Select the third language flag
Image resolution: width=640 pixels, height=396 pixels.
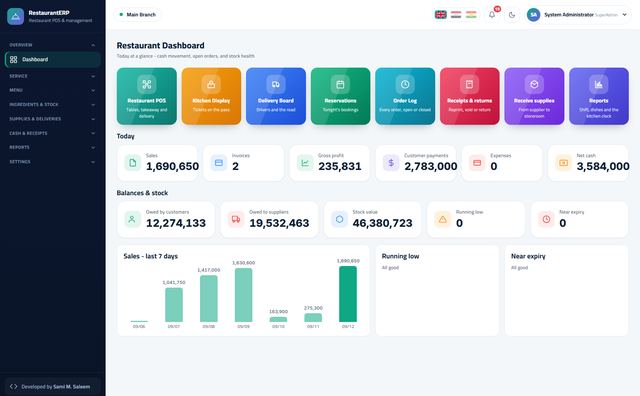(471, 15)
